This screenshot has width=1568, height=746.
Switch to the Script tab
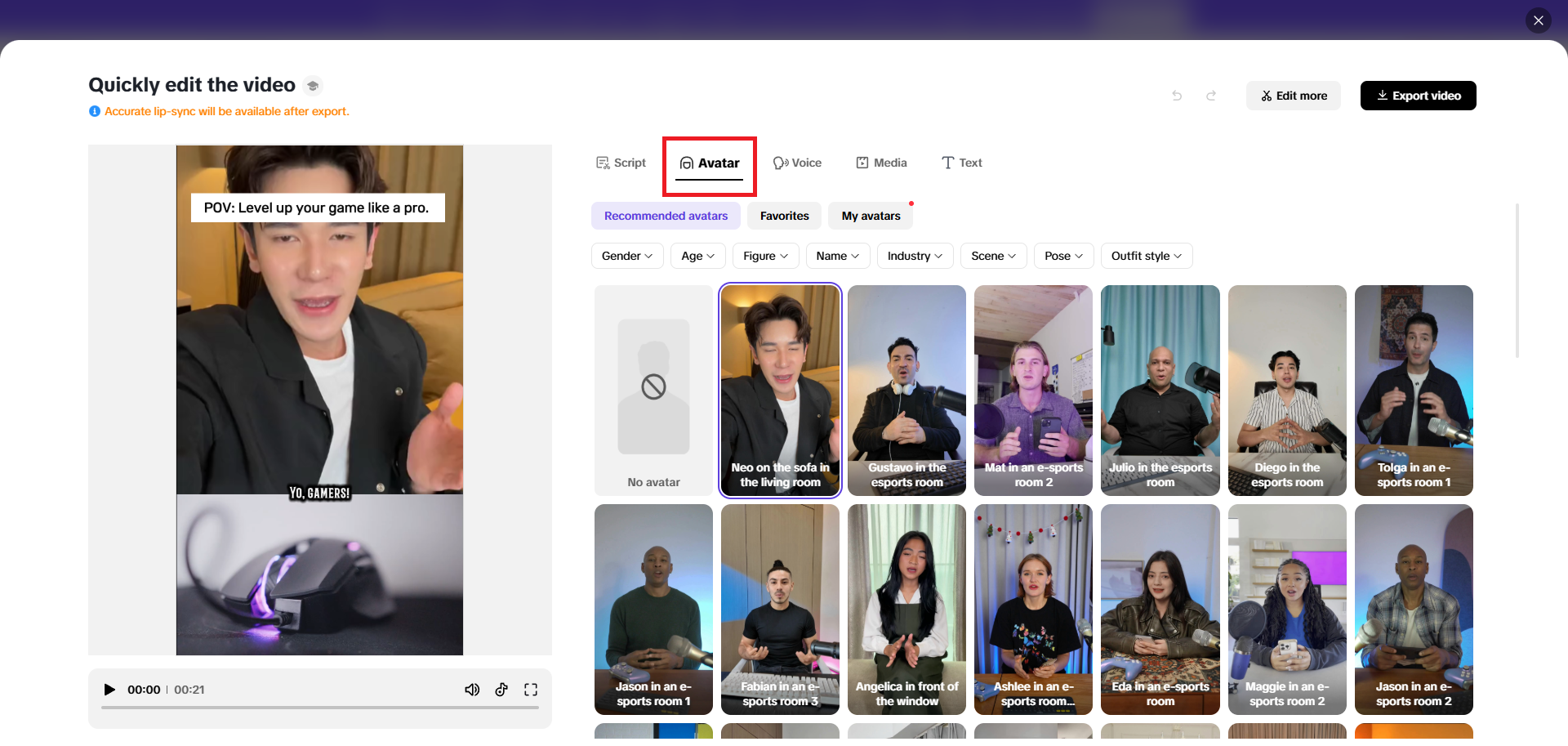pos(621,163)
